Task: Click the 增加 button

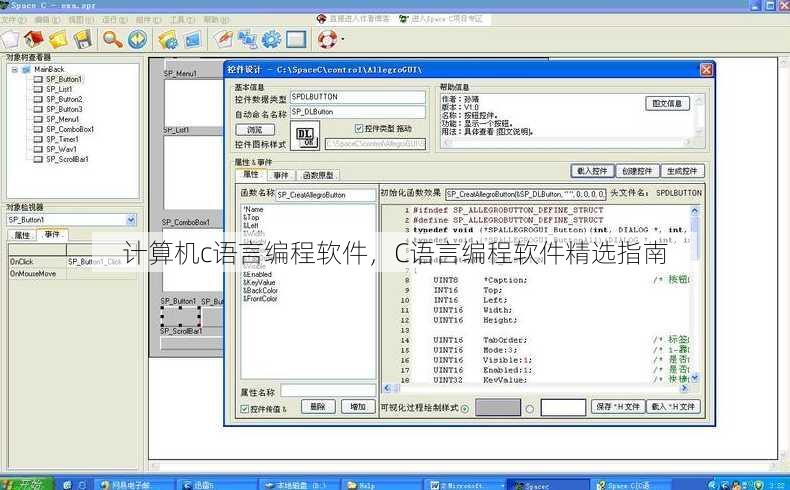Action: [358, 406]
